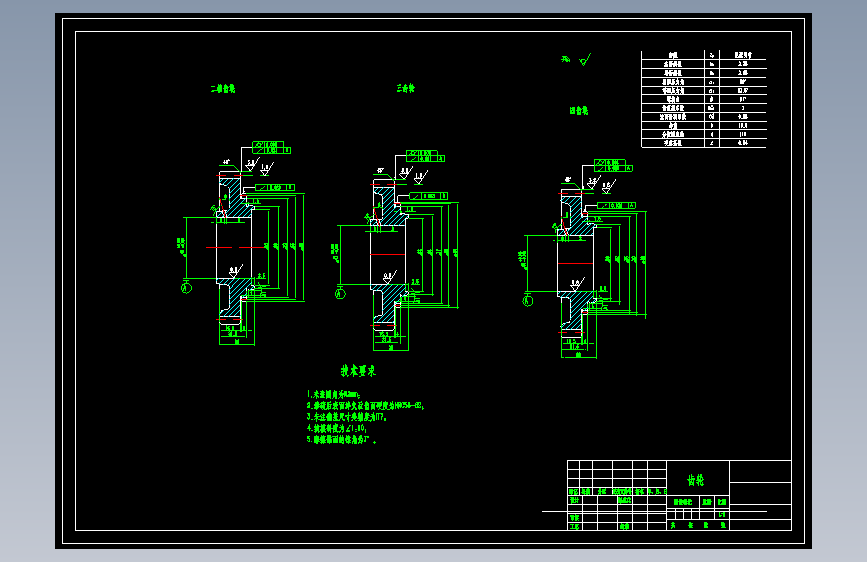Select the gear view label starting with 二
867x562 pixels.
(223, 89)
